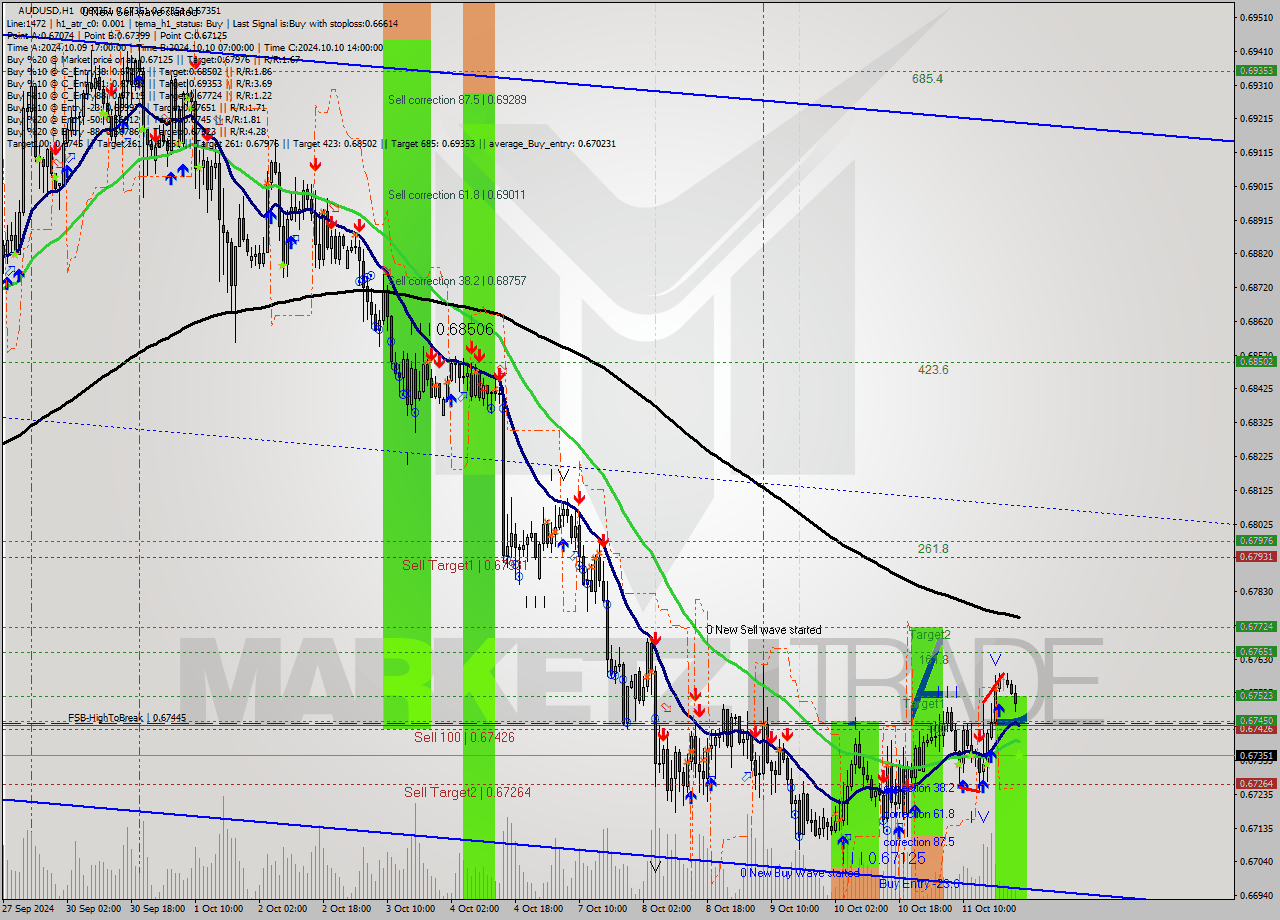
Task: Click the green 0.67976 price axis tag
Action: [1255, 541]
